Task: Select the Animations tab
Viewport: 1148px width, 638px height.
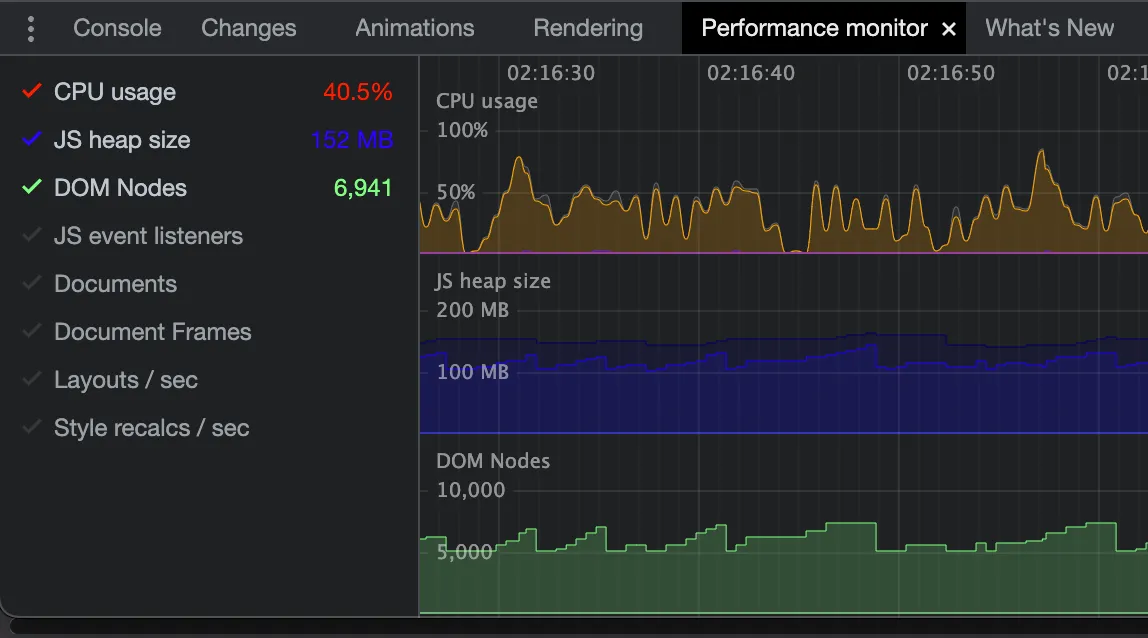Action: [x=414, y=28]
